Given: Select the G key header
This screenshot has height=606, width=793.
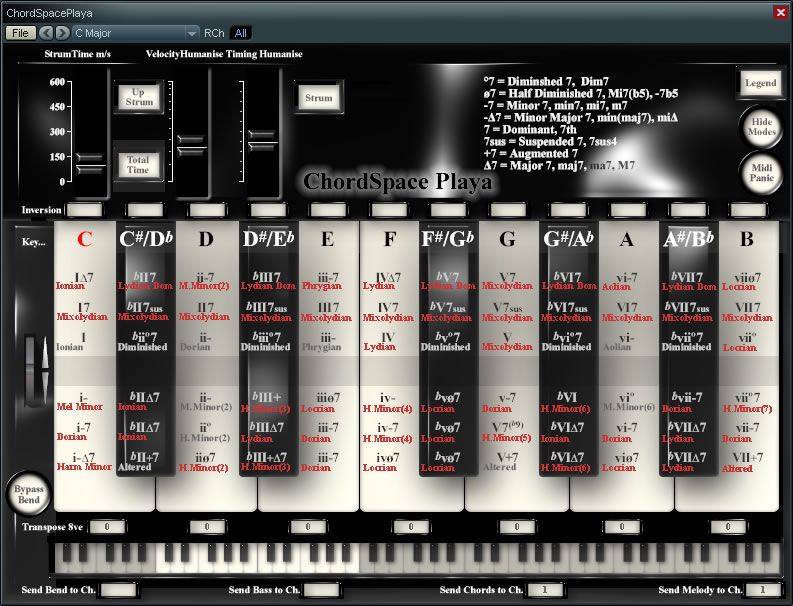Looking at the screenshot, I should (x=507, y=239).
